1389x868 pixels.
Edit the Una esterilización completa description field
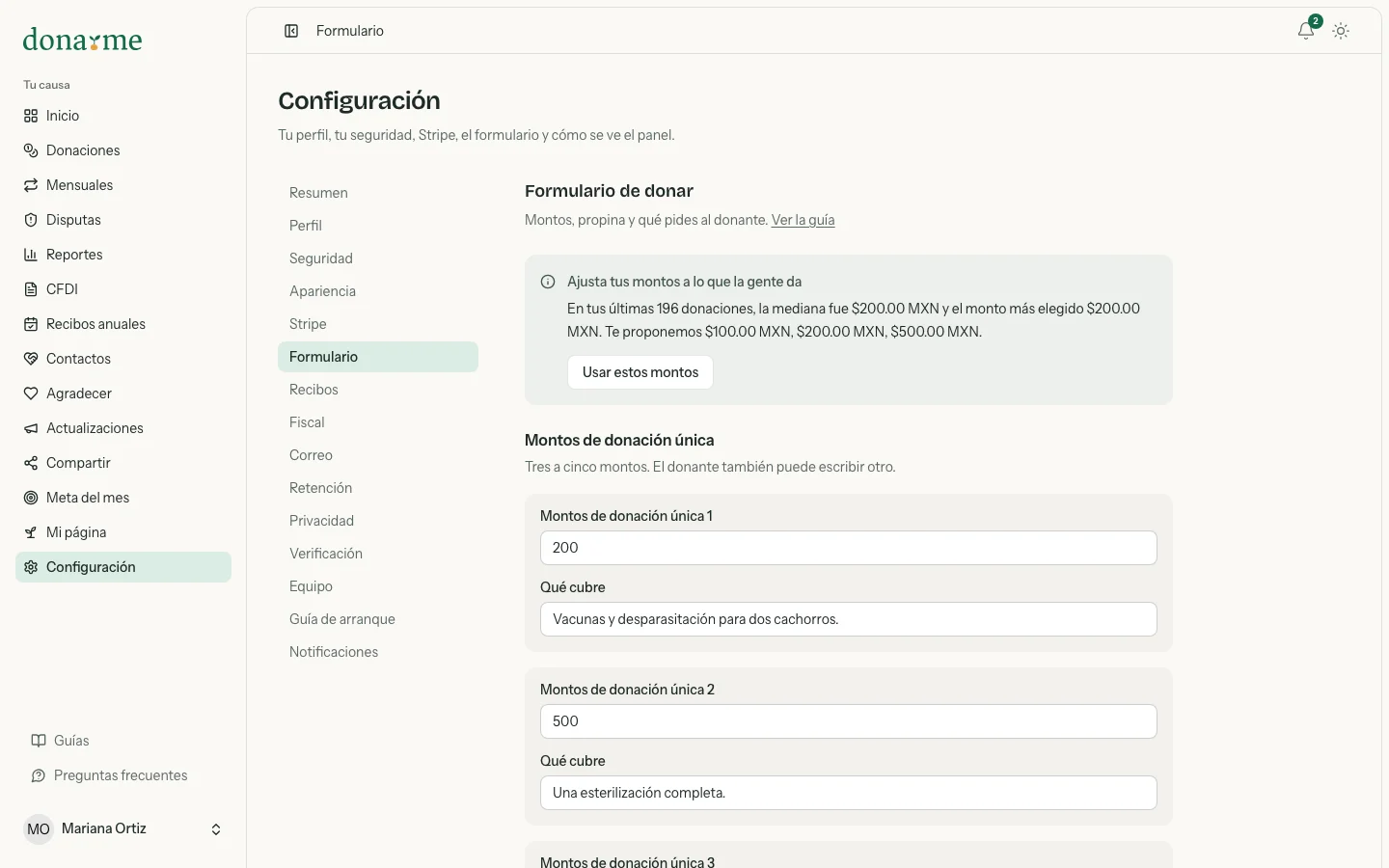point(849,793)
